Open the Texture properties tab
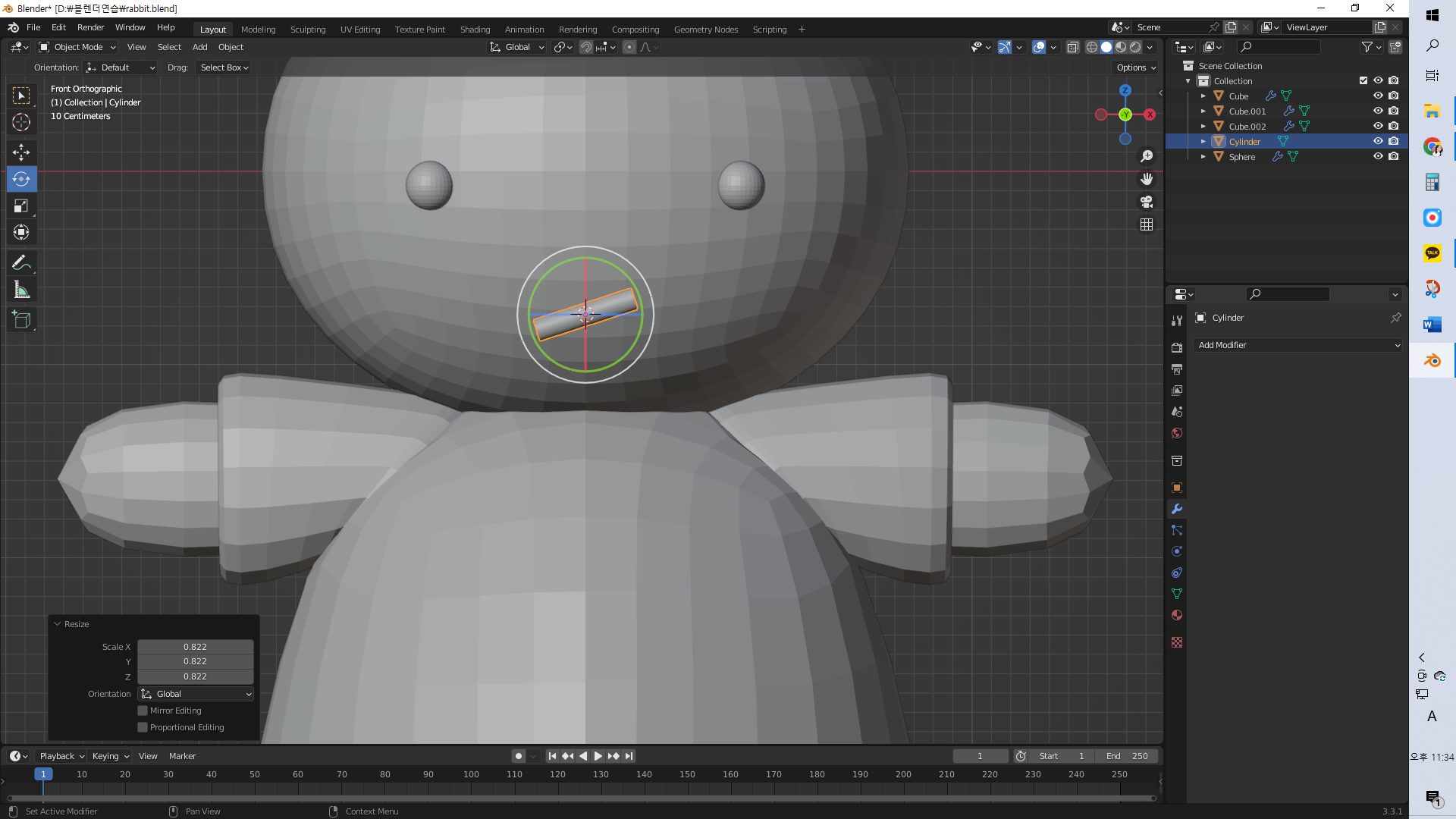1456x819 pixels. tap(1177, 642)
